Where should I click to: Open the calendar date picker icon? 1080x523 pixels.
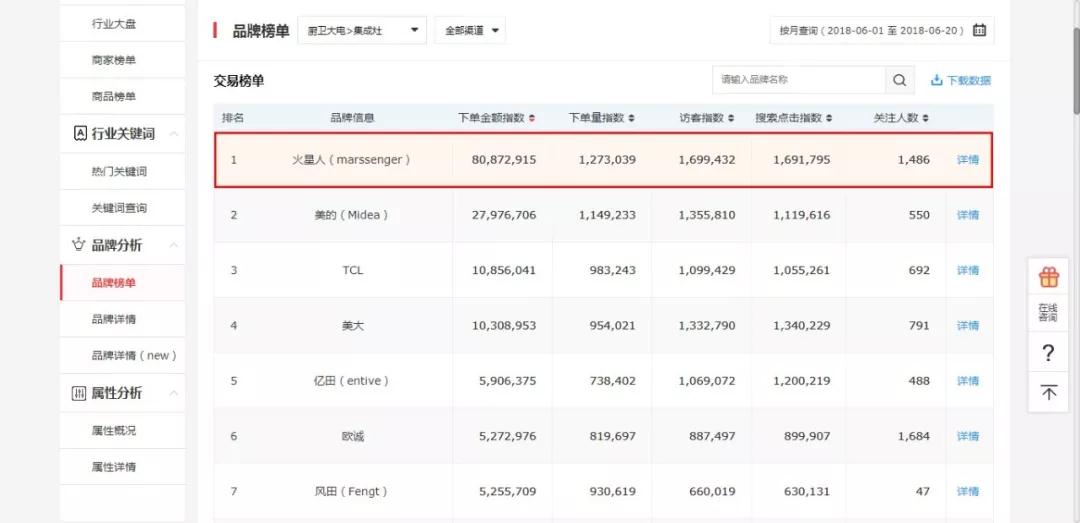(x=979, y=30)
